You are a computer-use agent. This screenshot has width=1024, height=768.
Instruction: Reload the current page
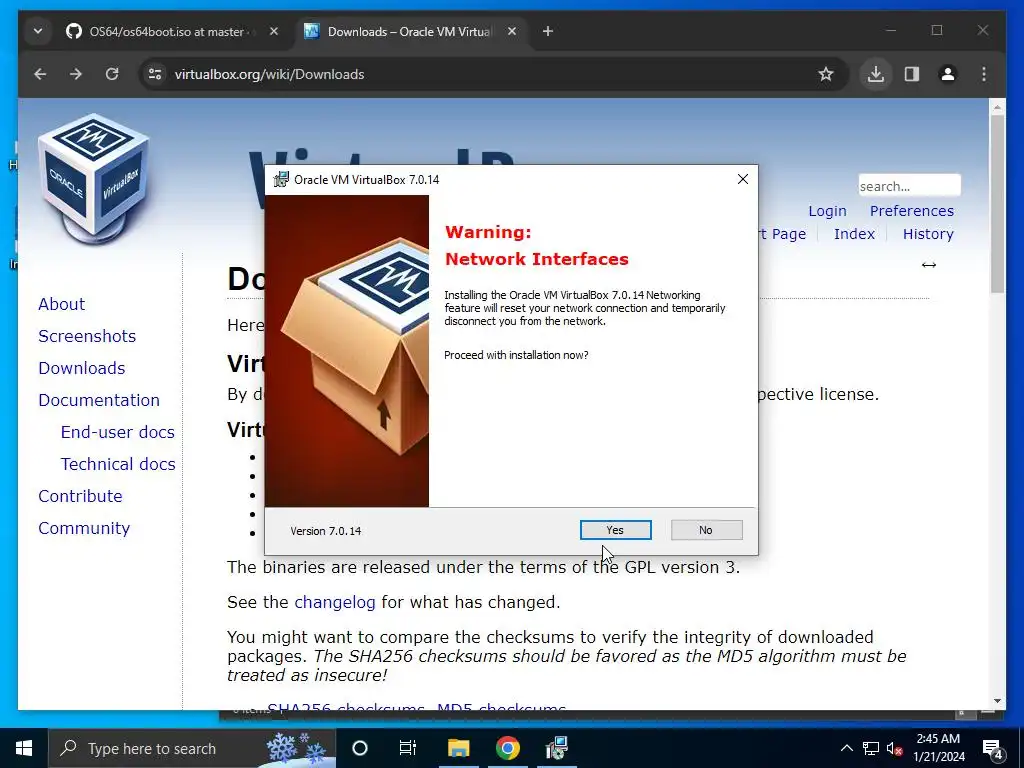[112, 74]
